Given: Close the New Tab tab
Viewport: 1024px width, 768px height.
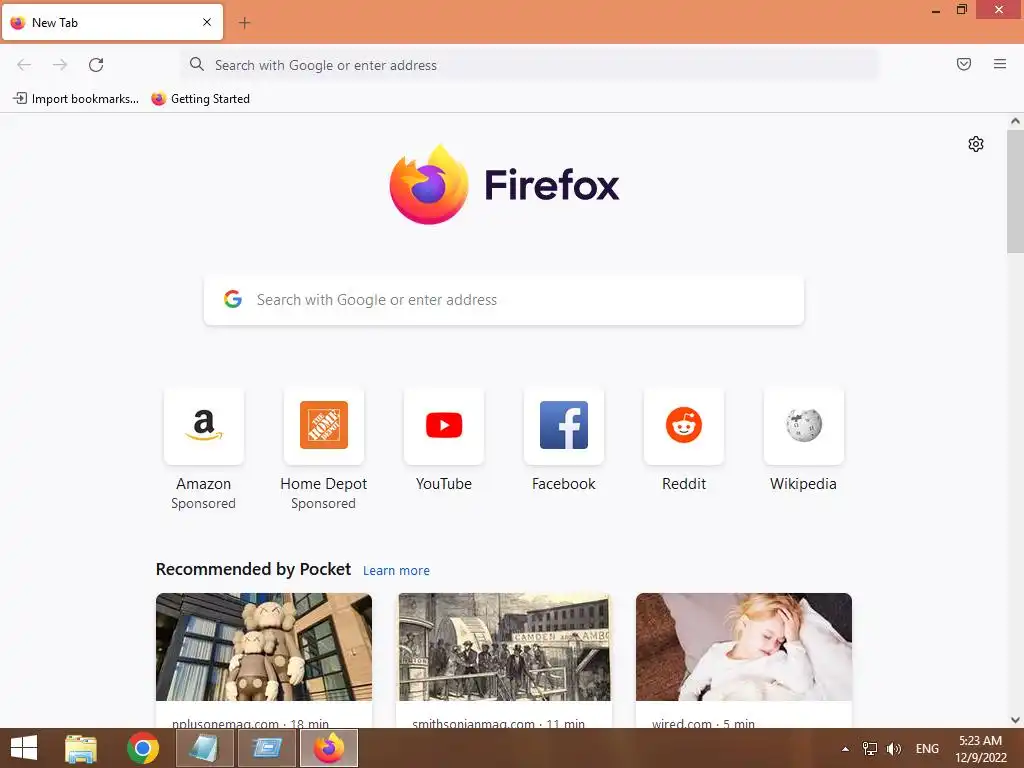Looking at the screenshot, I should coord(207,22).
